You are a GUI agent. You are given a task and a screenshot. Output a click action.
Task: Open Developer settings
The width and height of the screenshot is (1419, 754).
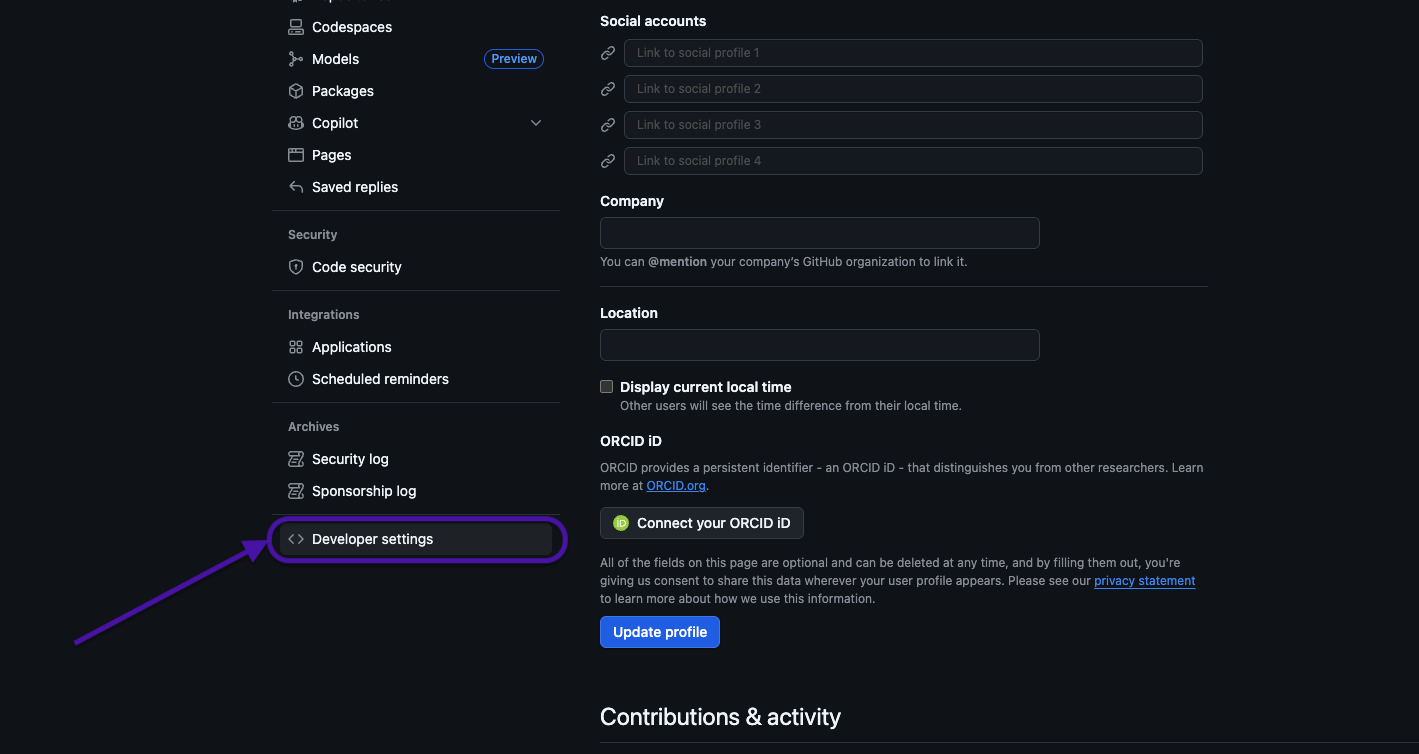416,539
